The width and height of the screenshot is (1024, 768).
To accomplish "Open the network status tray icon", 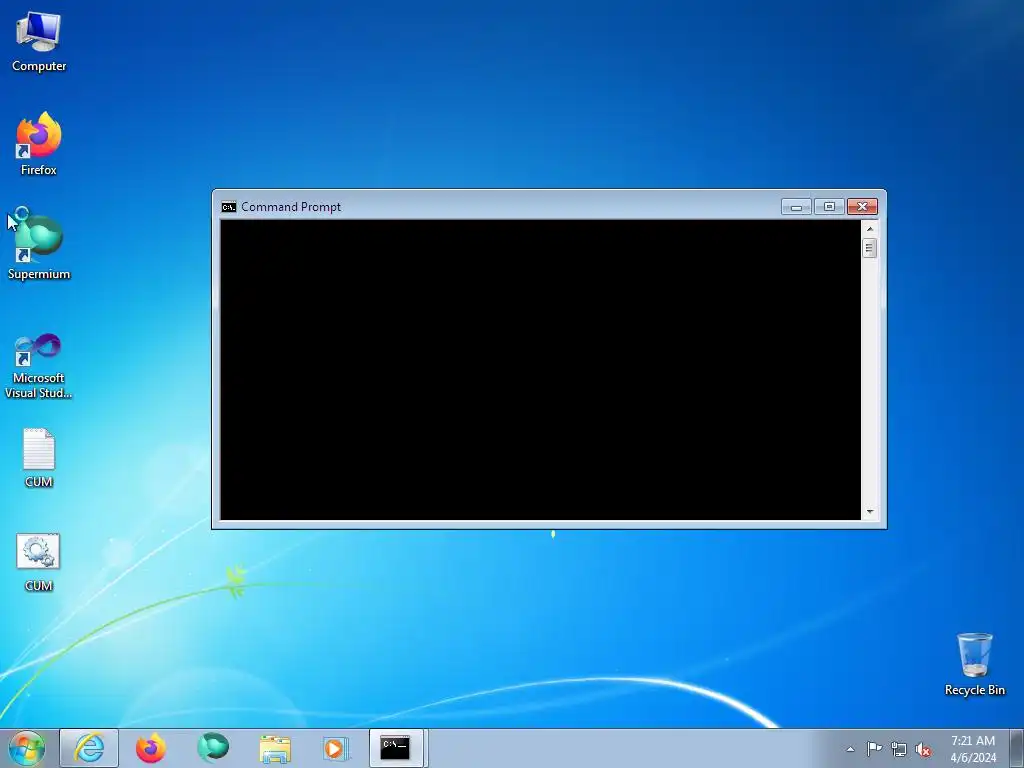I will (x=899, y=749).
